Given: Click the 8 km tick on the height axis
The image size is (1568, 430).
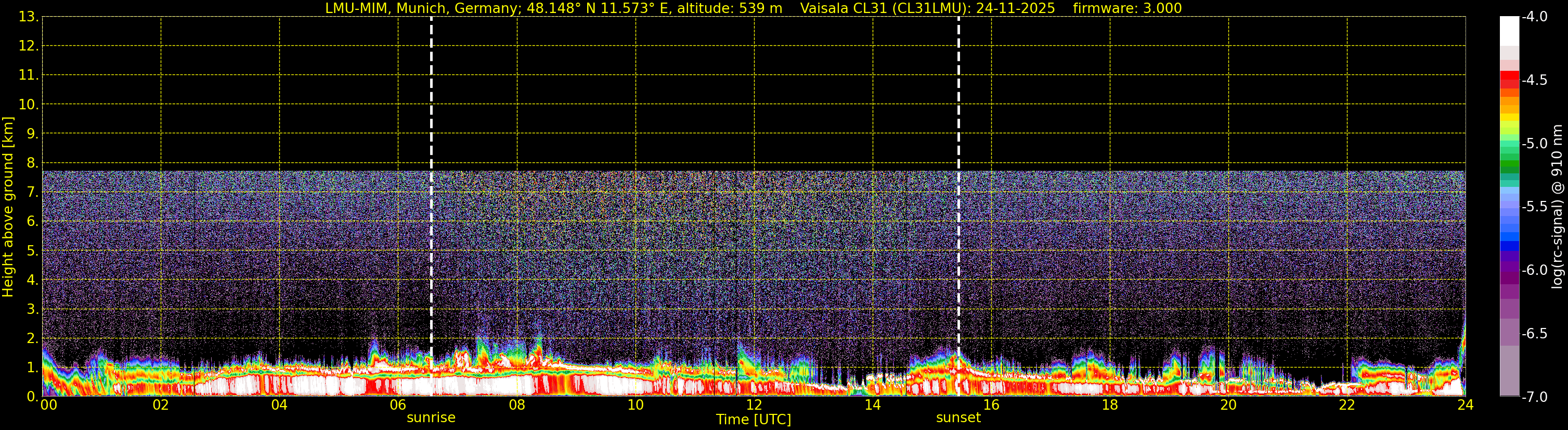Looking at the screenshot, I should [32, 162].
